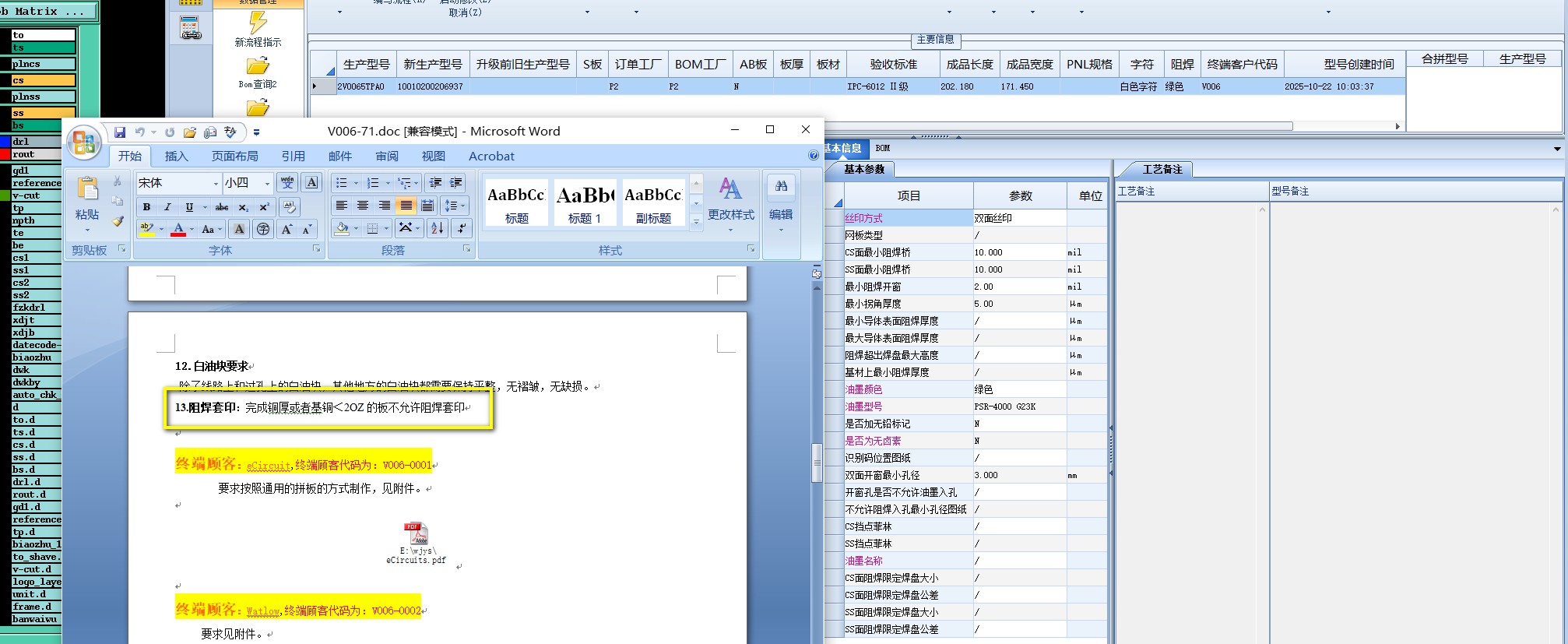Image resolution: width=1568 pixels, height=644 pixels.
Task: Open the 审阅 ribbon tab
Action: [387, 156]
